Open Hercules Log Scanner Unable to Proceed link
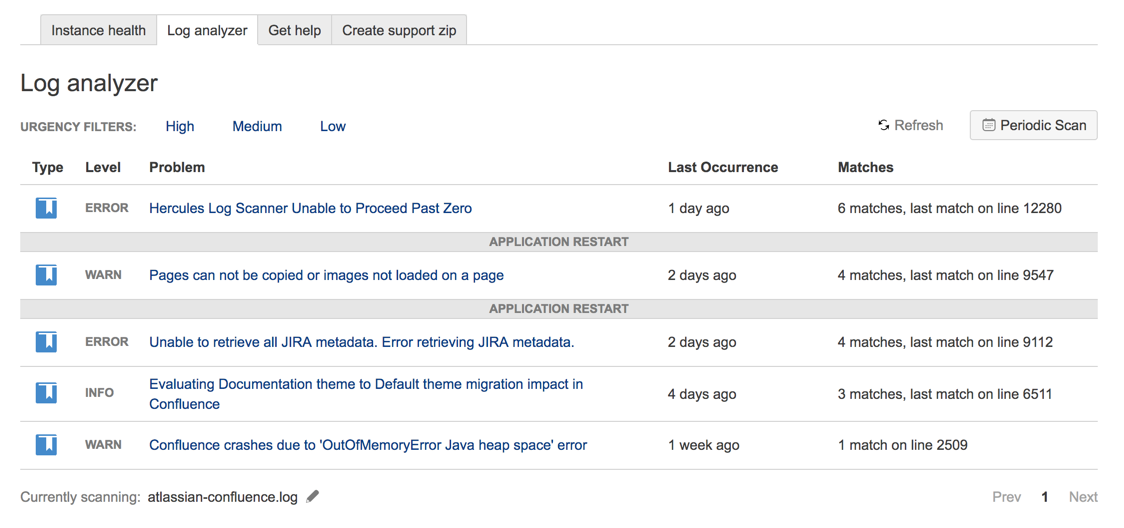Viewport: 1124px width, 528px height. 310,208
